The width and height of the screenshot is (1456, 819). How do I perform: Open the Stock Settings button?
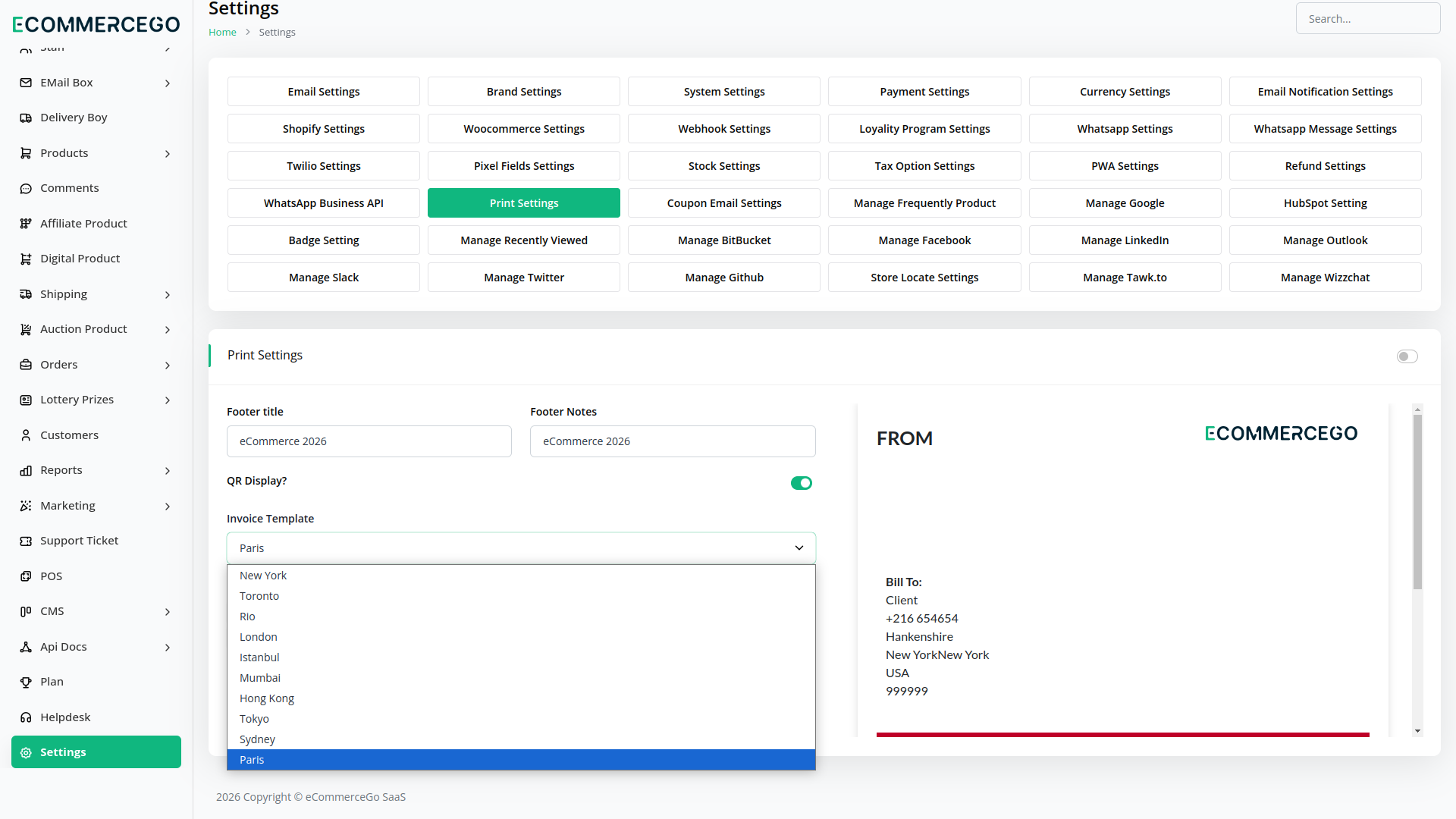tap(724, 166)
